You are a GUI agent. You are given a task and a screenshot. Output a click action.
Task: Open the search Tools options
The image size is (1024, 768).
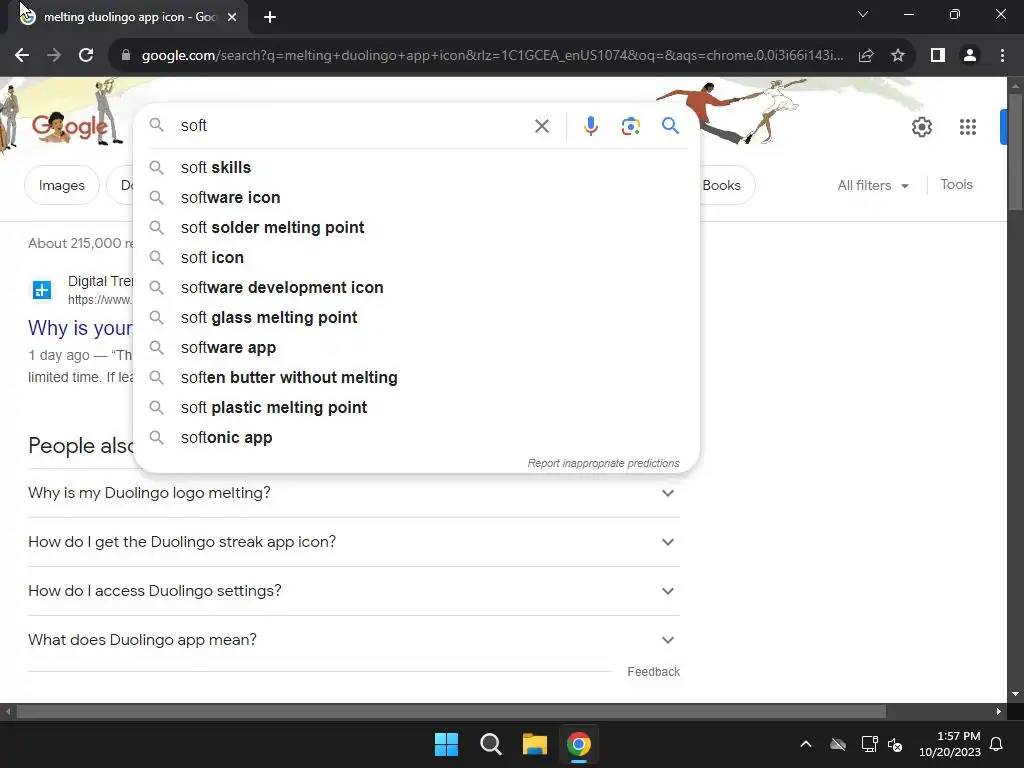(x=956, y=185)
